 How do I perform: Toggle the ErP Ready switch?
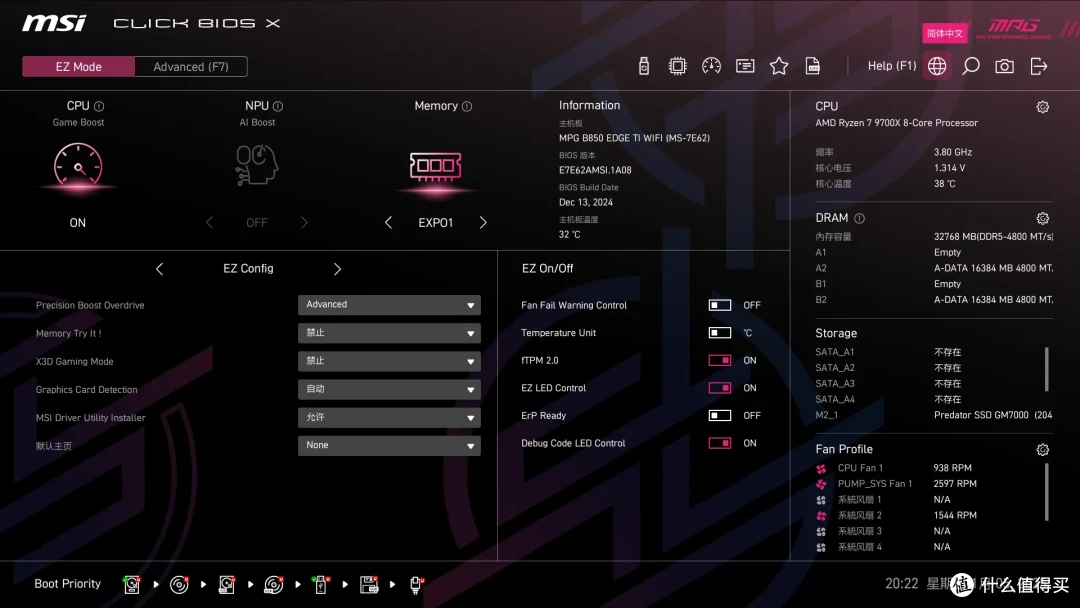720,415
